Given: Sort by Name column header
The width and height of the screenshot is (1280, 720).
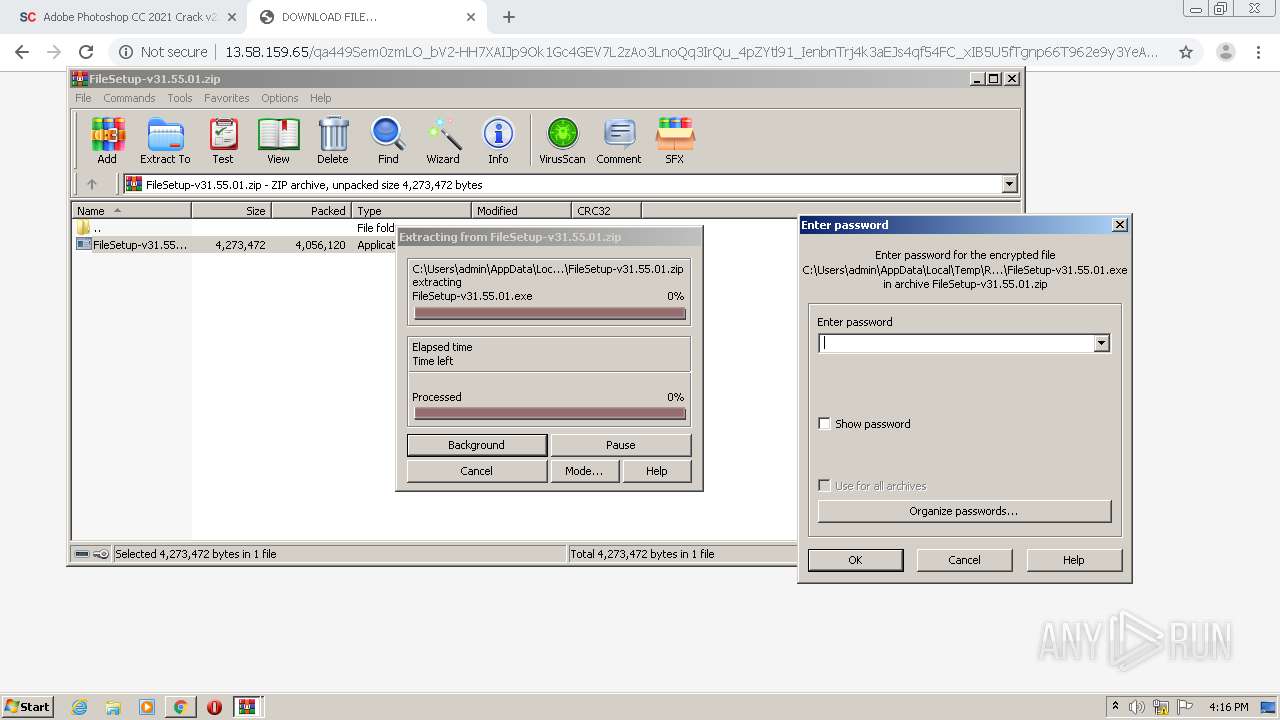Looking at the screenshot, I should pos(132,211).
